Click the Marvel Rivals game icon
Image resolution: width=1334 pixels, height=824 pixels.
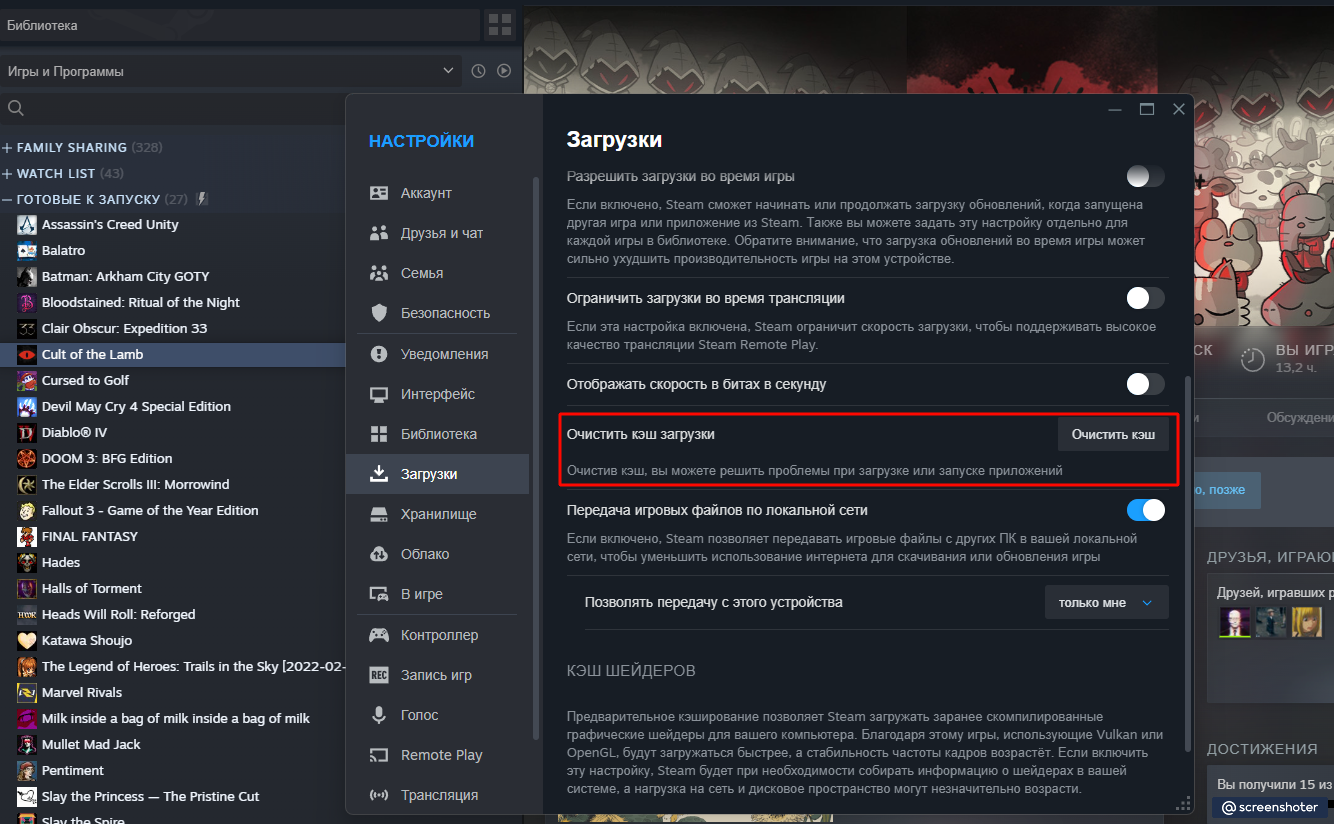point(27,693)
